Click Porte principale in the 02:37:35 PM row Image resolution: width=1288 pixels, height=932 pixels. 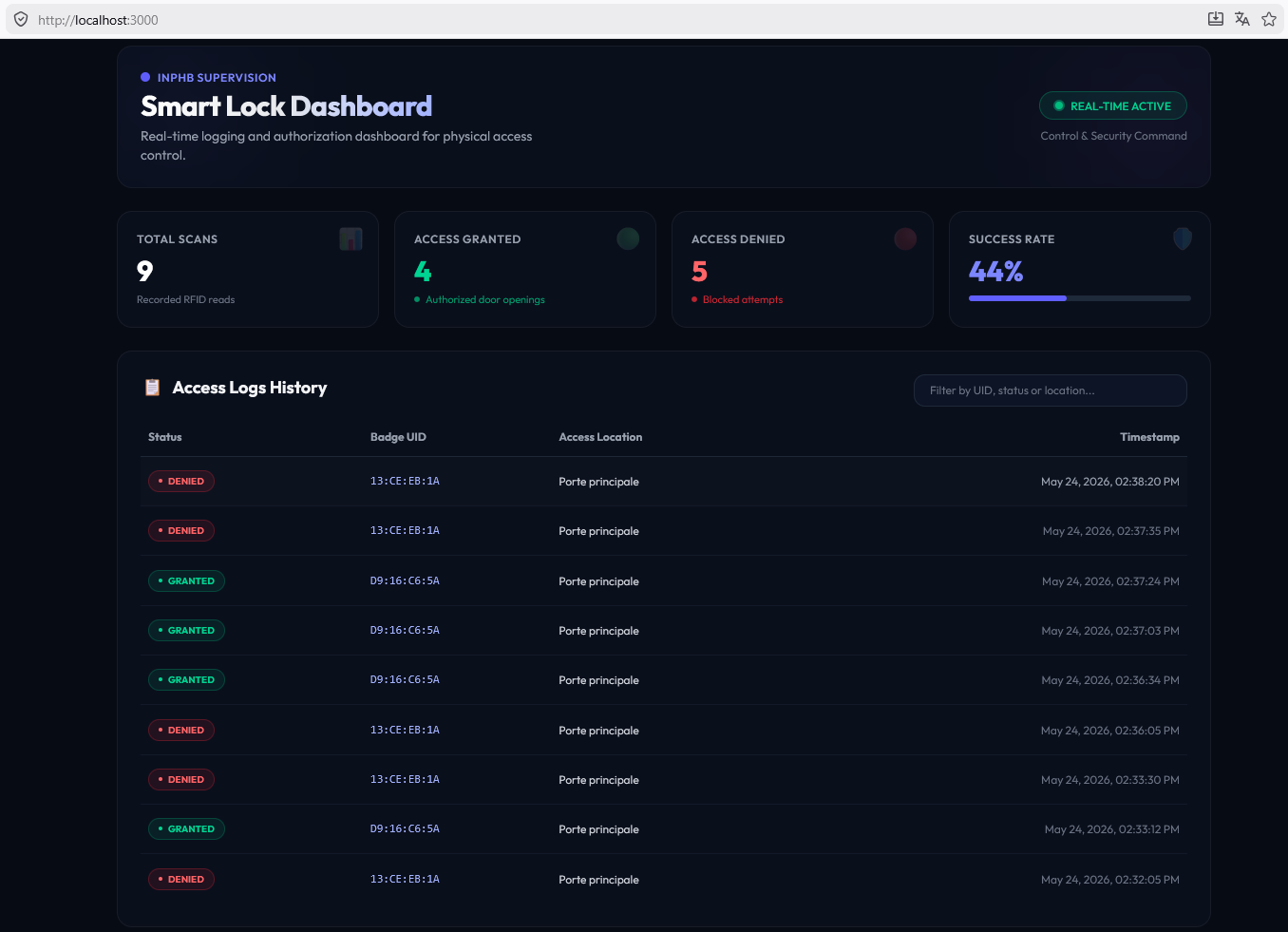coord(598,531)
